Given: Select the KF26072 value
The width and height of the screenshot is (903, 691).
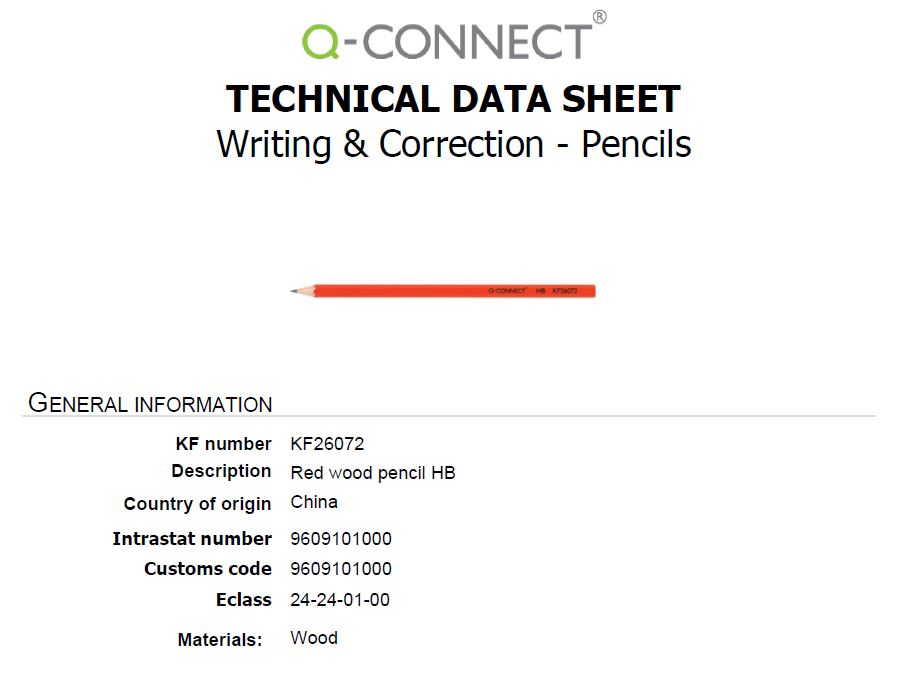Looking at the screenshot, I should point(327,444).
